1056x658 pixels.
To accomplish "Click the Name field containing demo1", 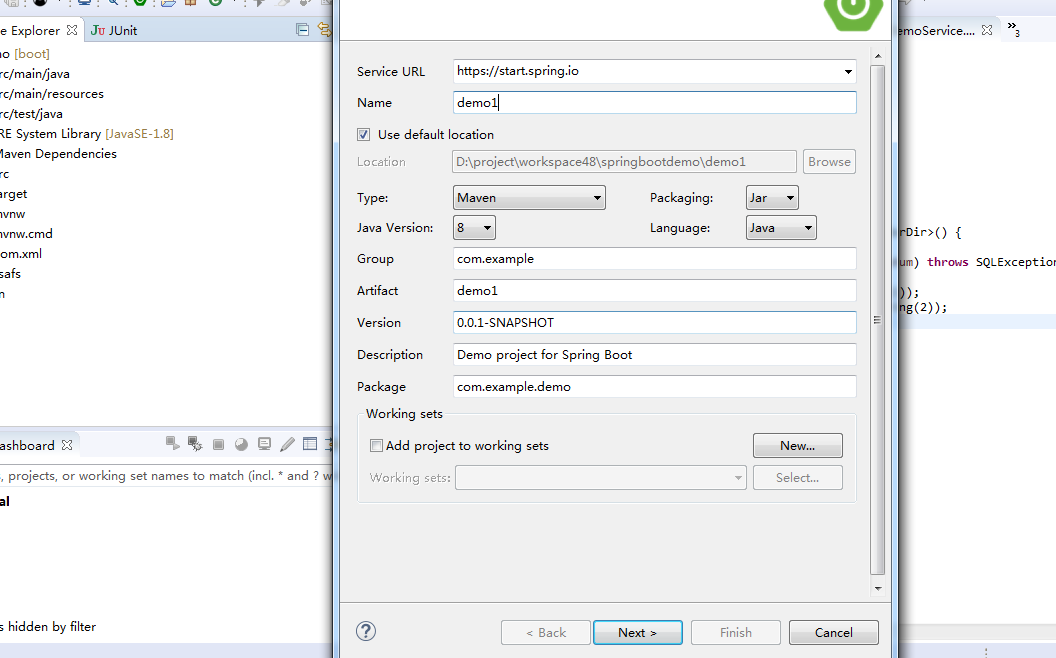I will point(655,102).
